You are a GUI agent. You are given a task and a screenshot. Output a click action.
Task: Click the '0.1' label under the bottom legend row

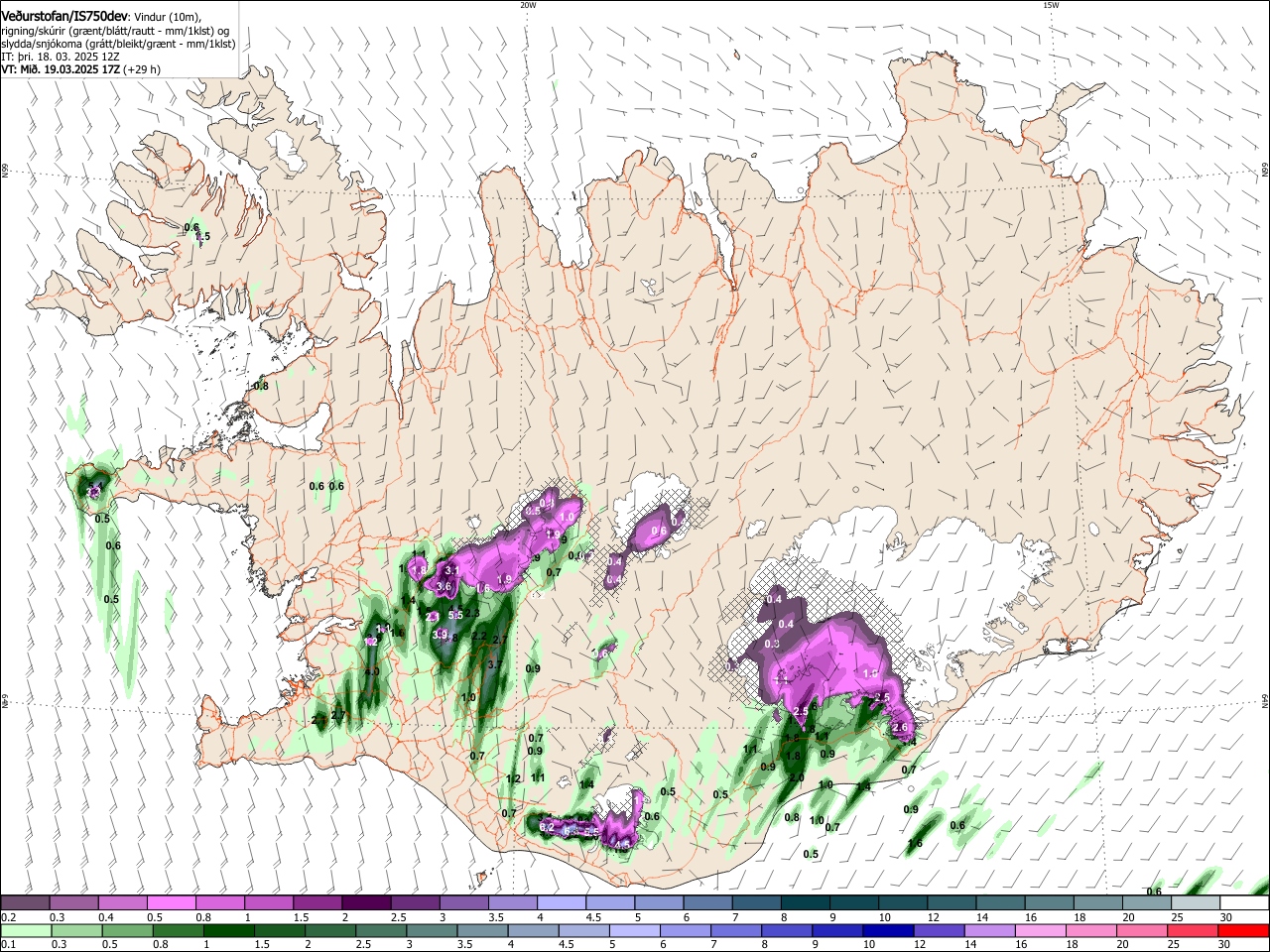pos(9,944)
